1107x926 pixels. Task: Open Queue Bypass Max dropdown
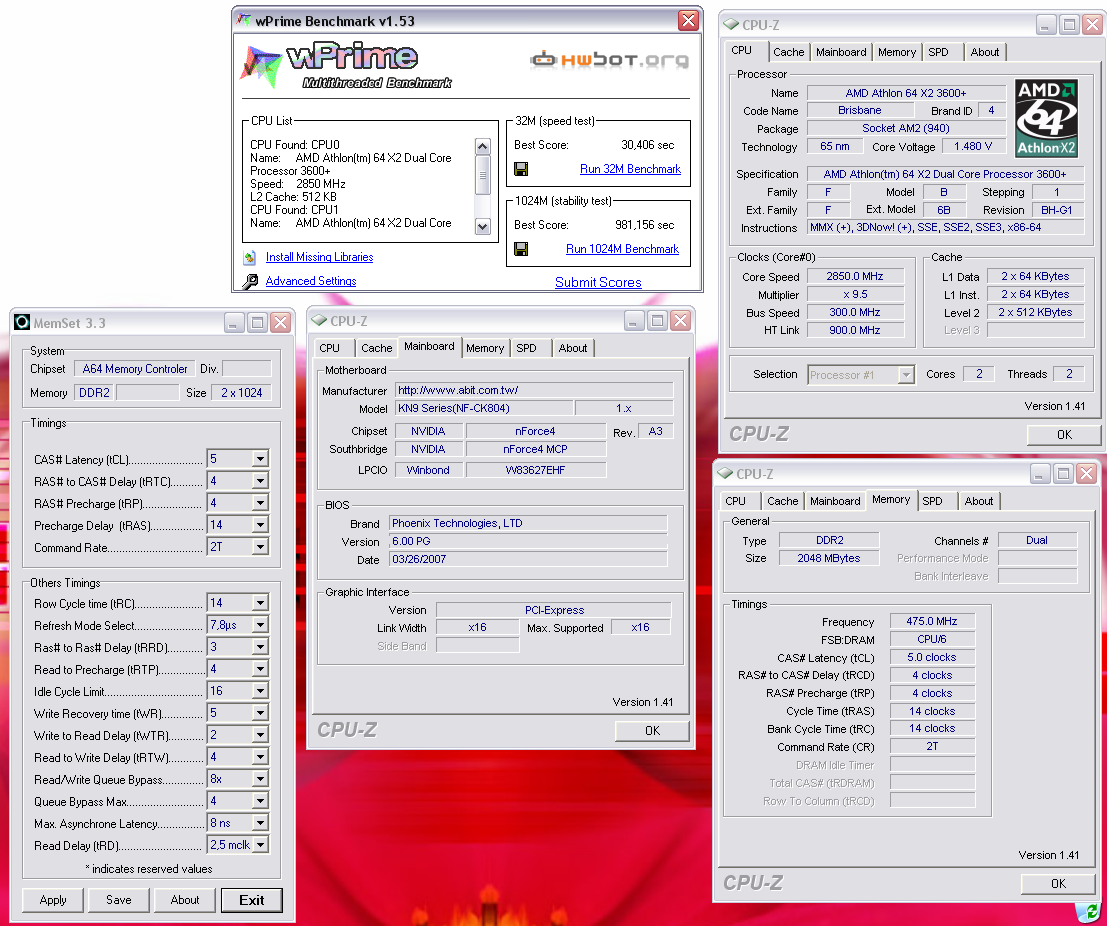coord(261,800)
